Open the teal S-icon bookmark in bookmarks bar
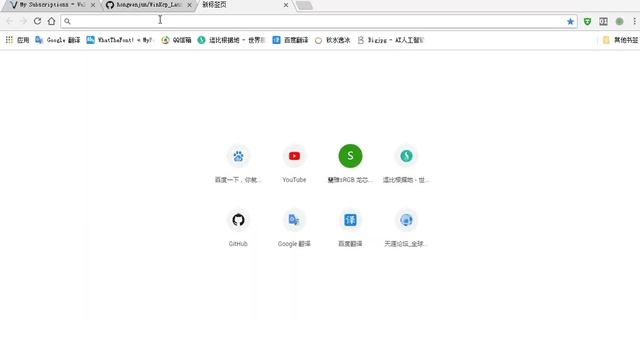 point(231,40)
